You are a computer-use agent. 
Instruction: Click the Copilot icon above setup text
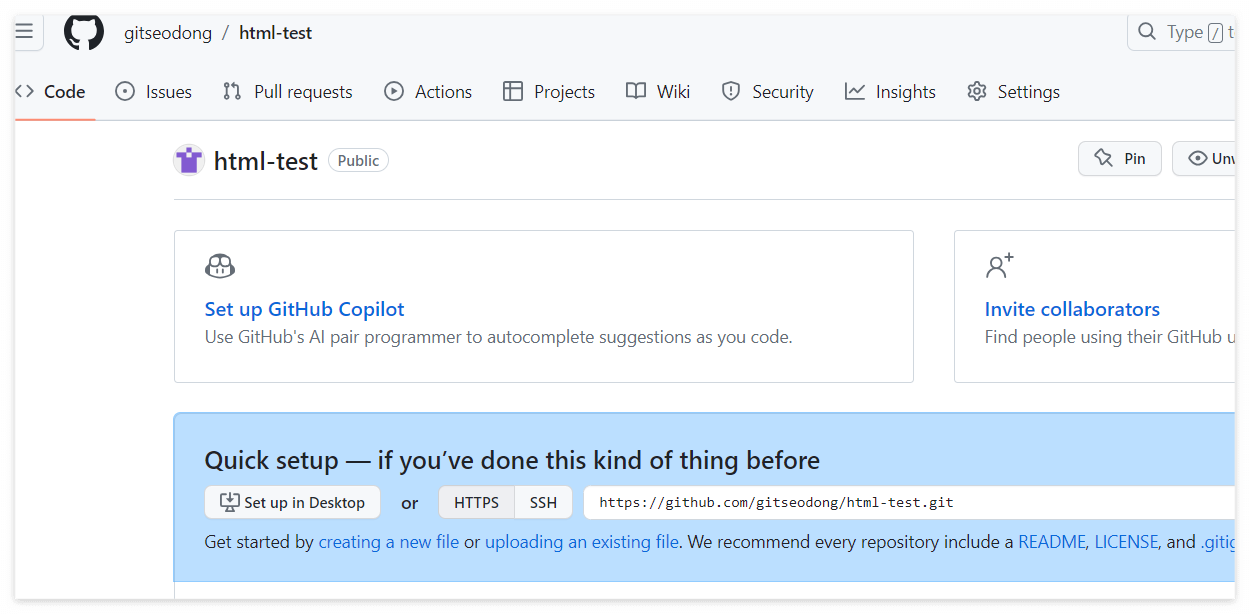pyautogui.click(x=220, y=266)
